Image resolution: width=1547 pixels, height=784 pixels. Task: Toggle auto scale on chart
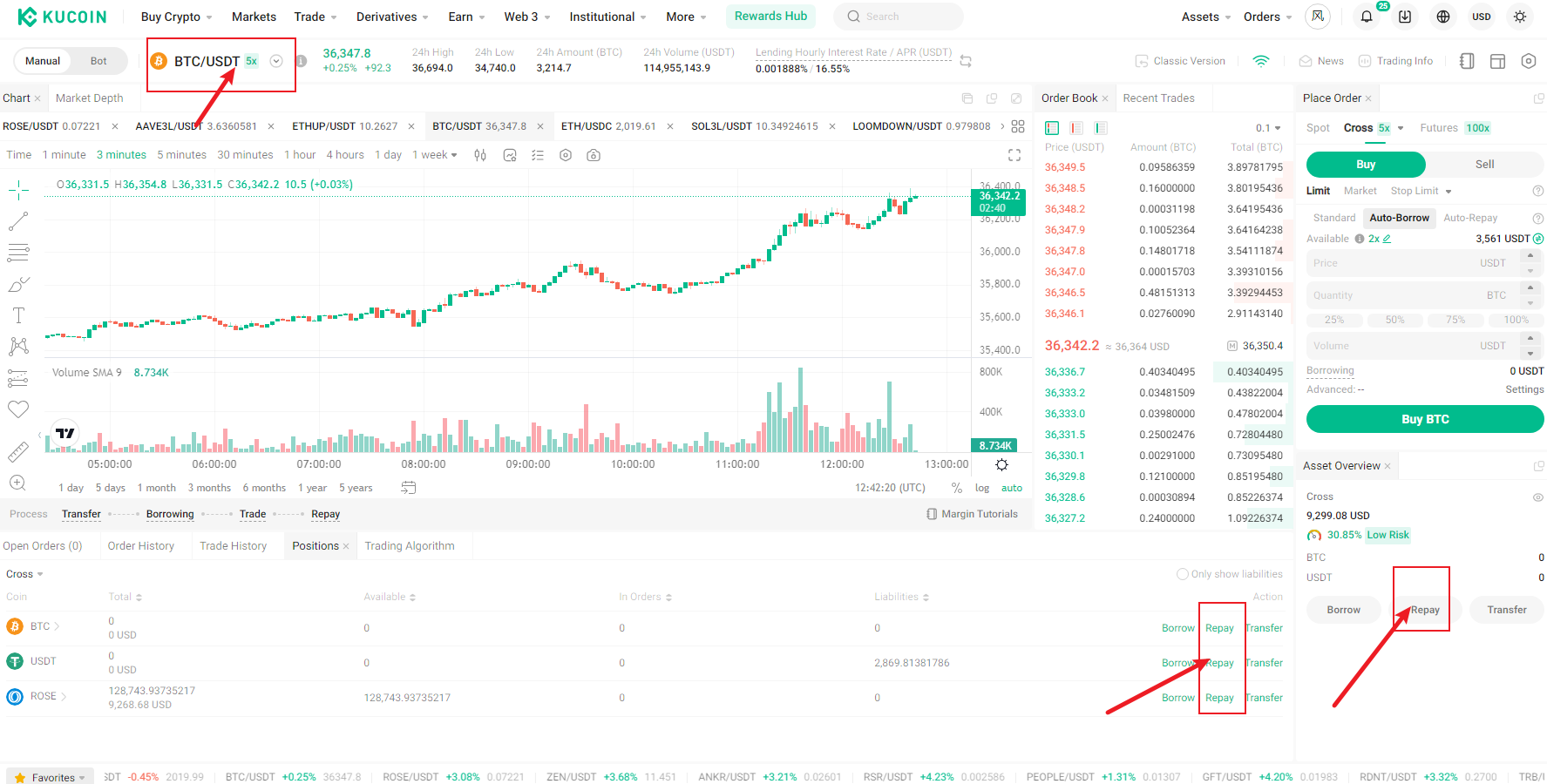click(1012, 488)
